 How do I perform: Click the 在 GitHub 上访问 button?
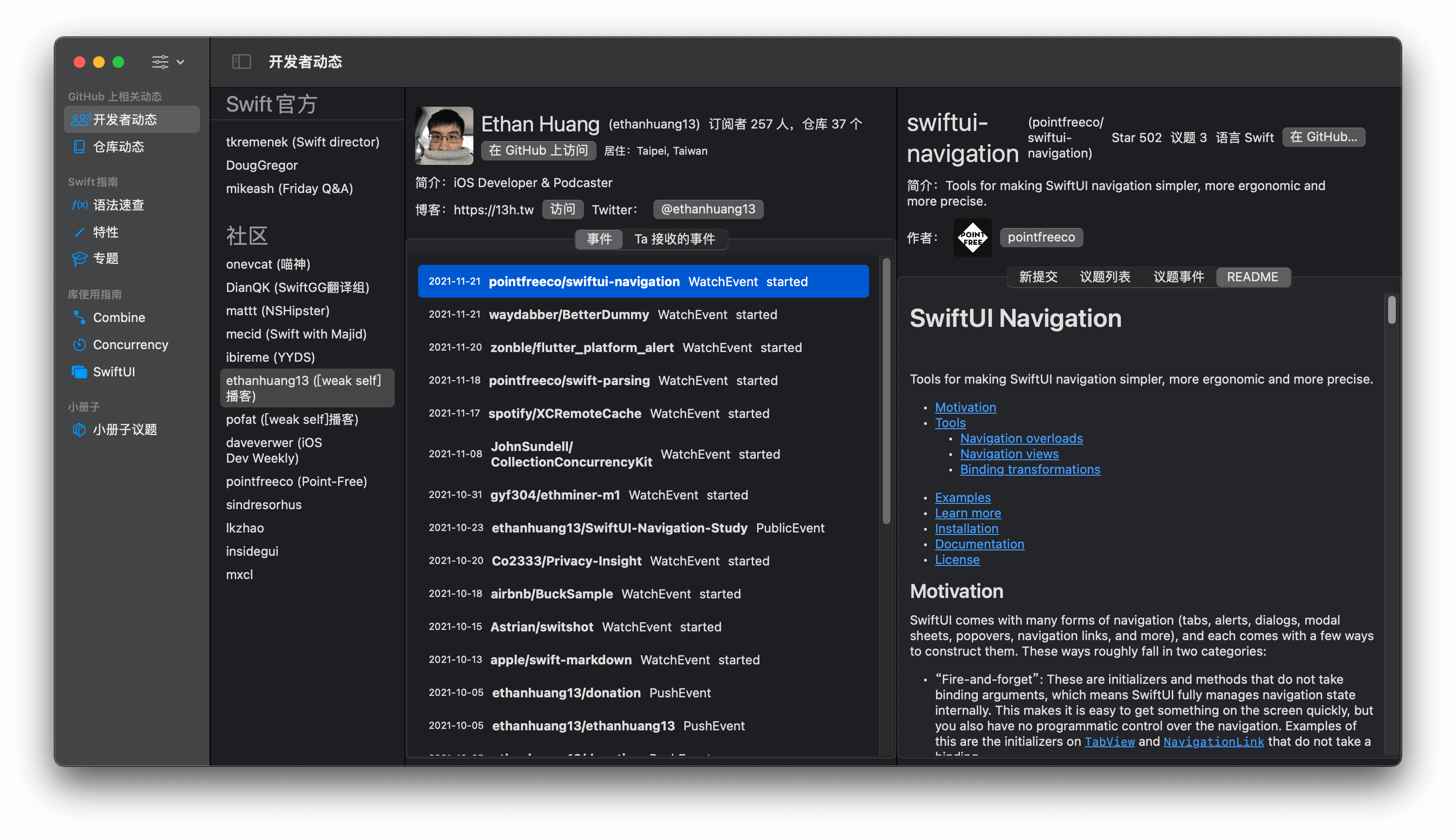click(538, 150)
